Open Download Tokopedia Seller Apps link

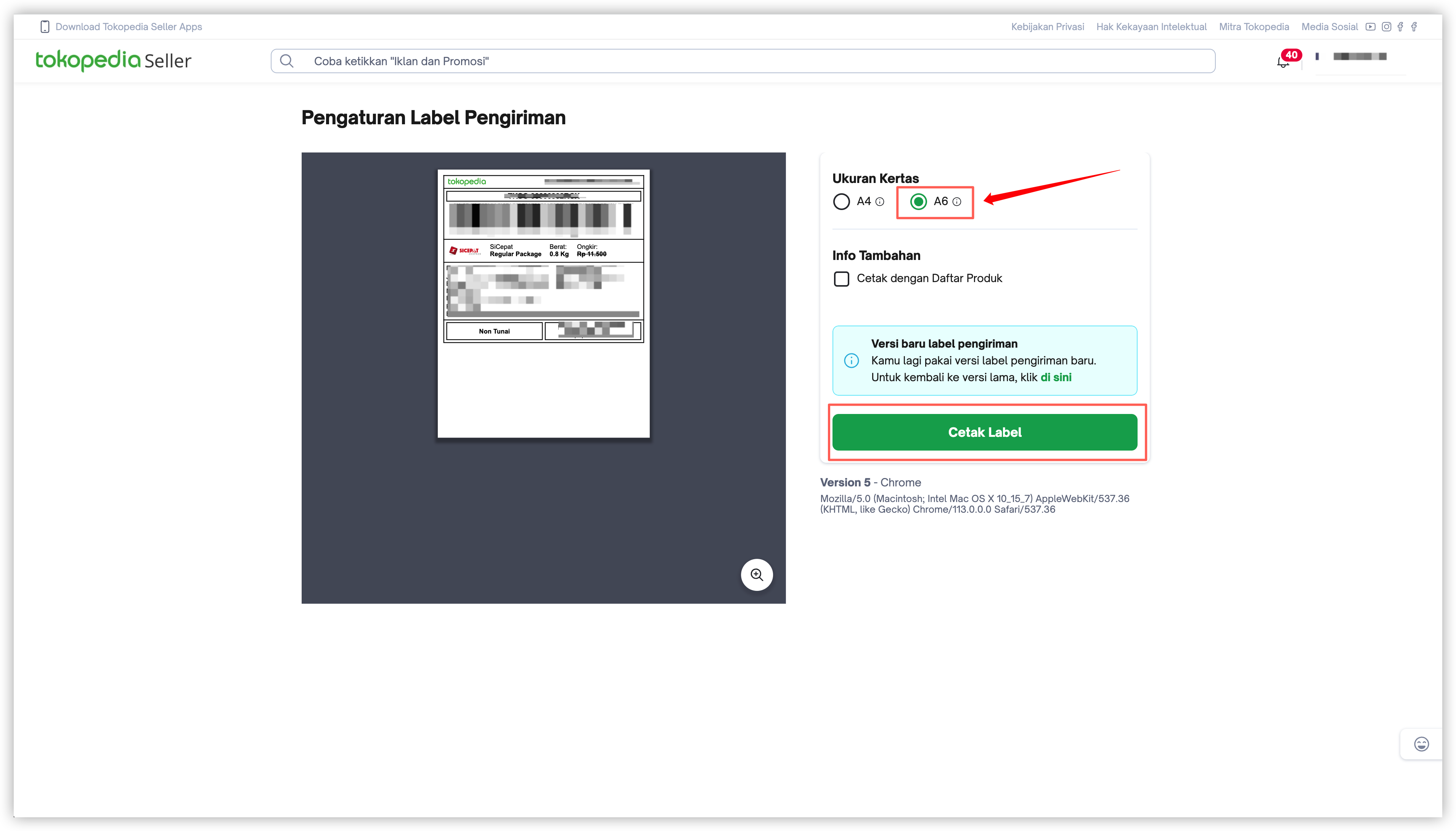[129, 27]
